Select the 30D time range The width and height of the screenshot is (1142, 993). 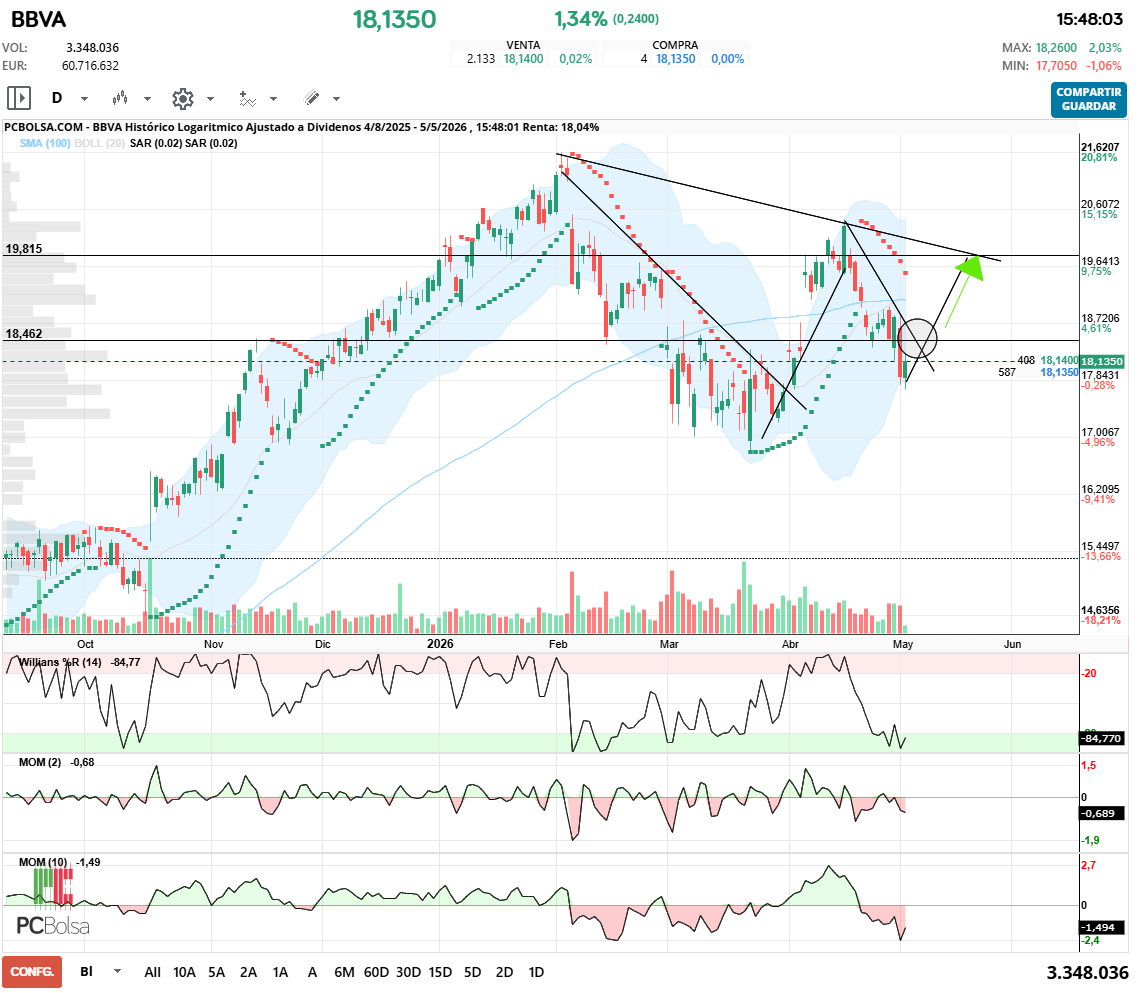[408, 972]
